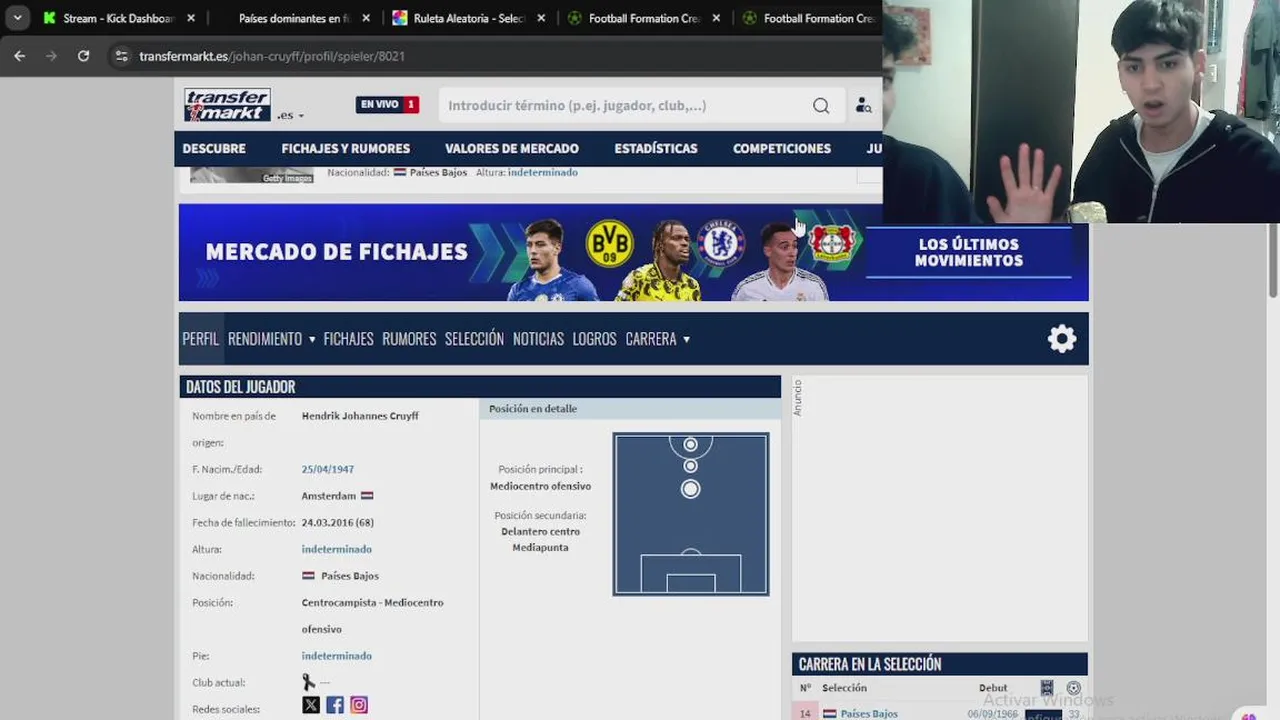The height and width of the screenshot is (720, 1280).
Task: Click the Mediocentro ofensivo main position text
Action: coord(540,486)
